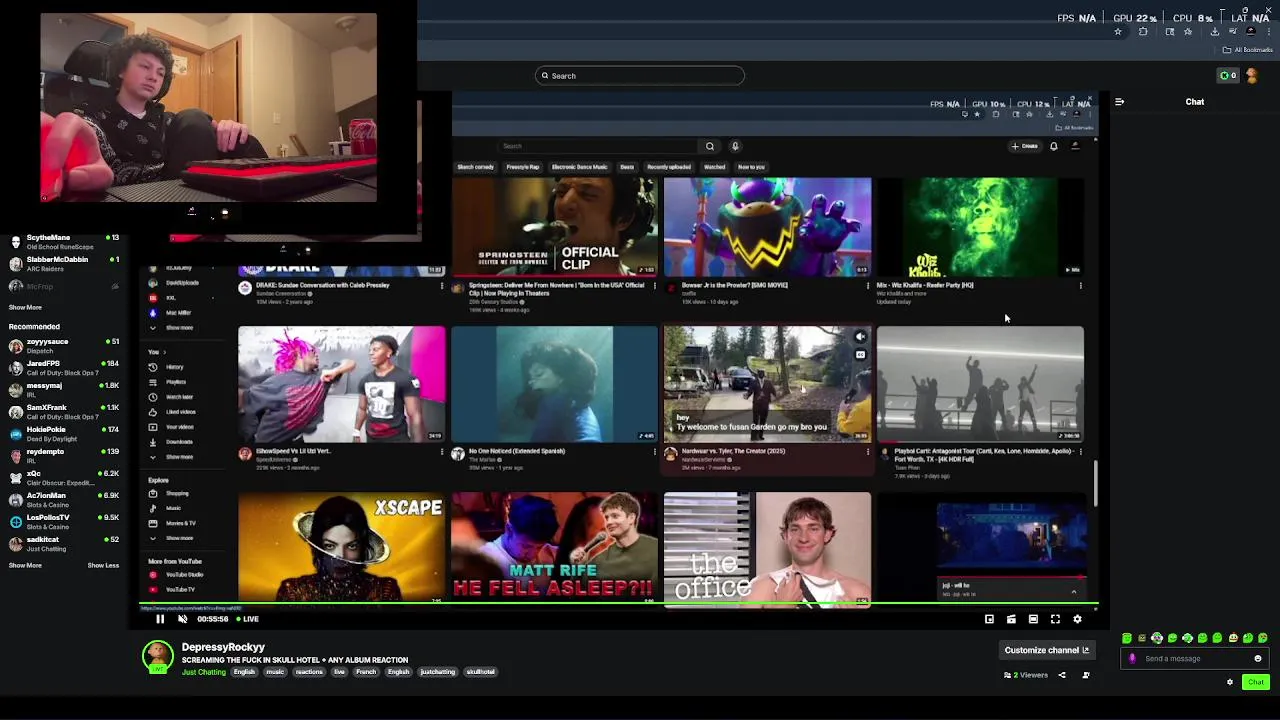Open Matt Rife He Fell Asleep thumbnail
Image resolution: width=1280 pixels, height=720 pixels.
(555, 547)
